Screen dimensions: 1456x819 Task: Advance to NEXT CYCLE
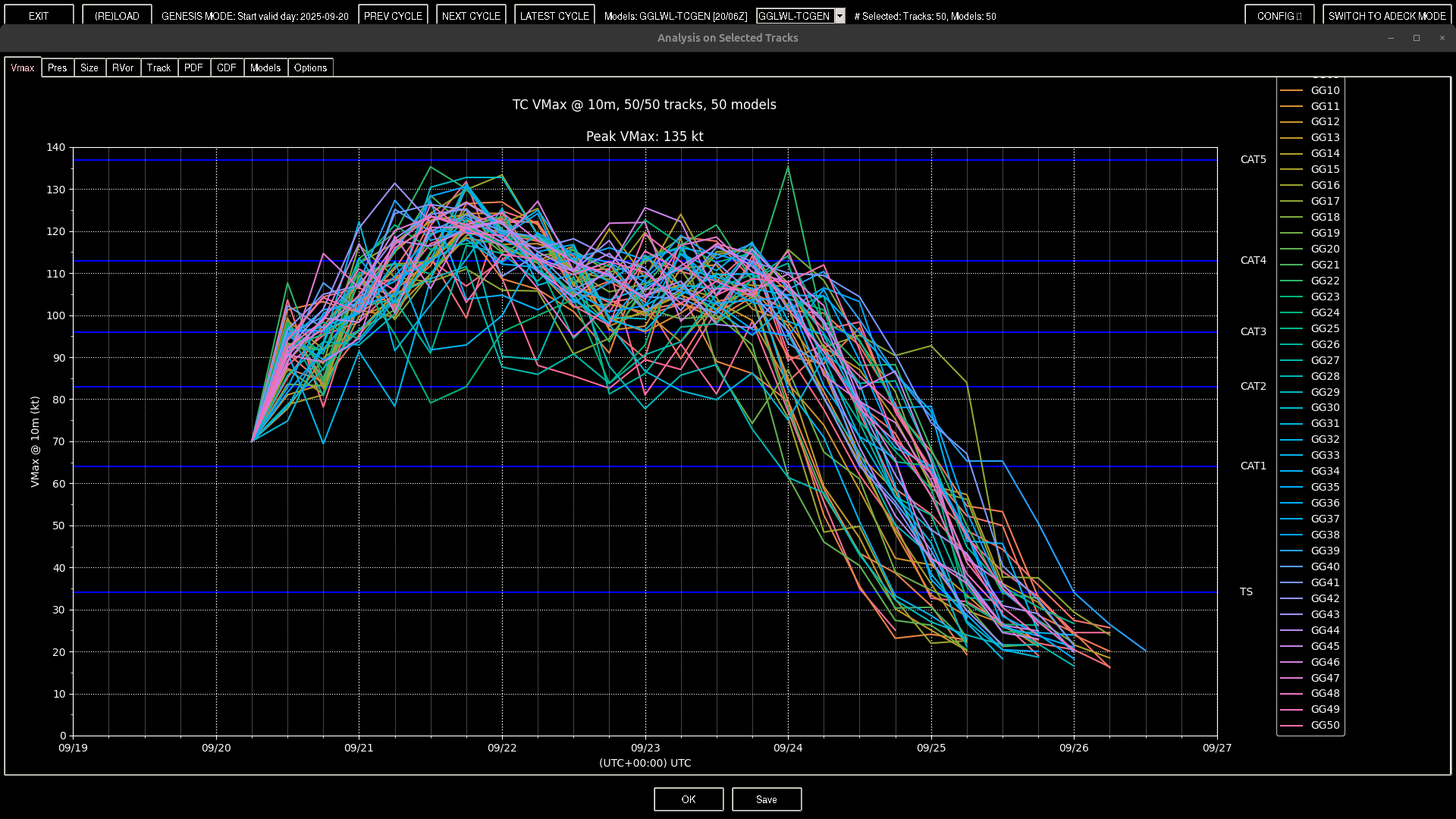pos(471,16)
